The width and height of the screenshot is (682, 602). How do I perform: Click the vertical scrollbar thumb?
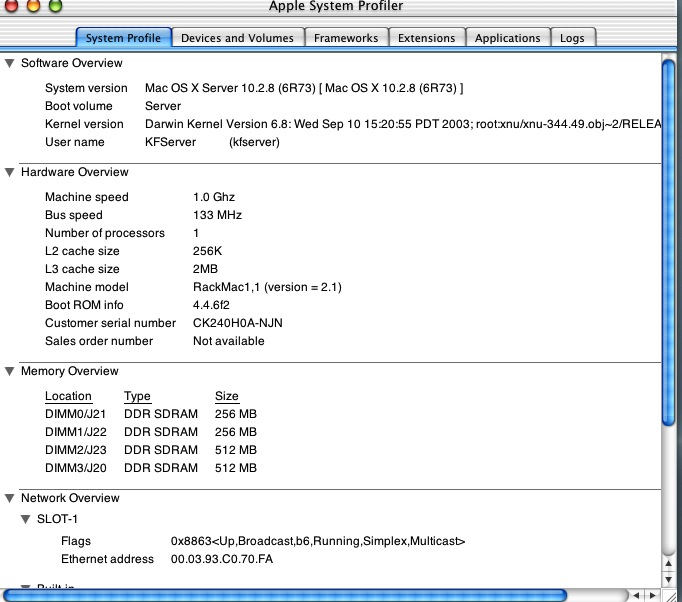pos(669,242)
